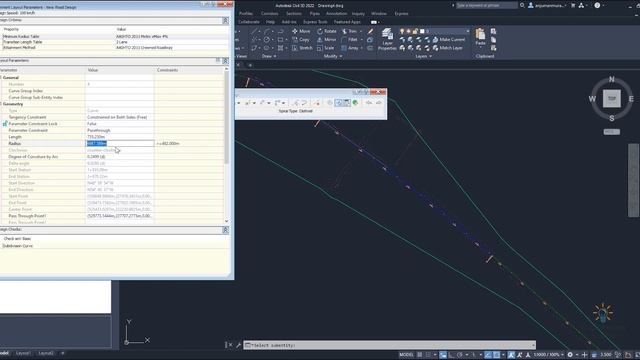Viewport: 640px width, 360px height.
Task: Select the Stretch tool
Action: 302,48
